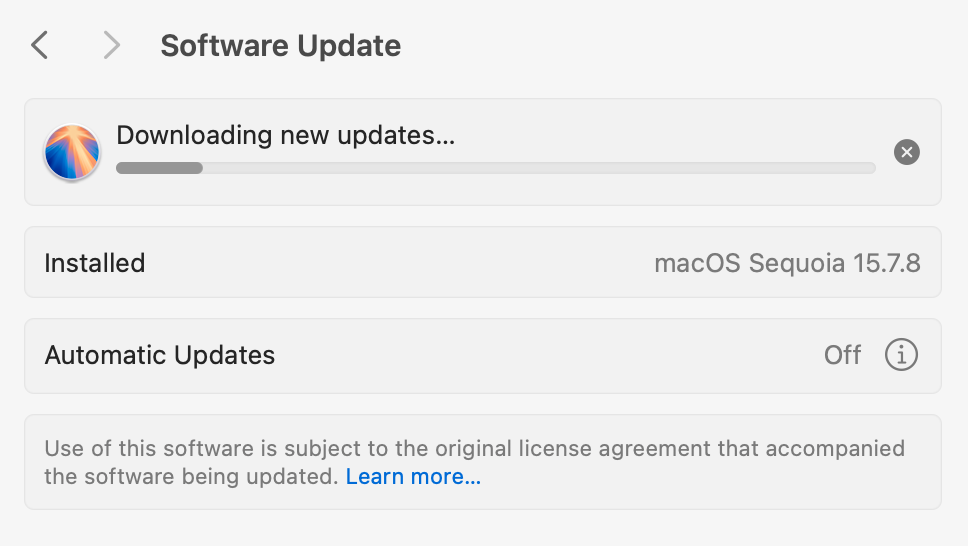Select the macOS Sequoia 15.7.8 version text

pos(787,263)
